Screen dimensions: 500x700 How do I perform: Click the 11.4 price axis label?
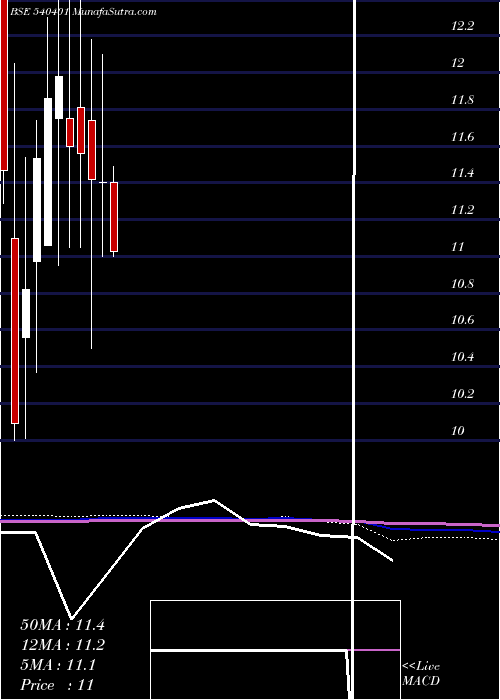coord(462,173)
